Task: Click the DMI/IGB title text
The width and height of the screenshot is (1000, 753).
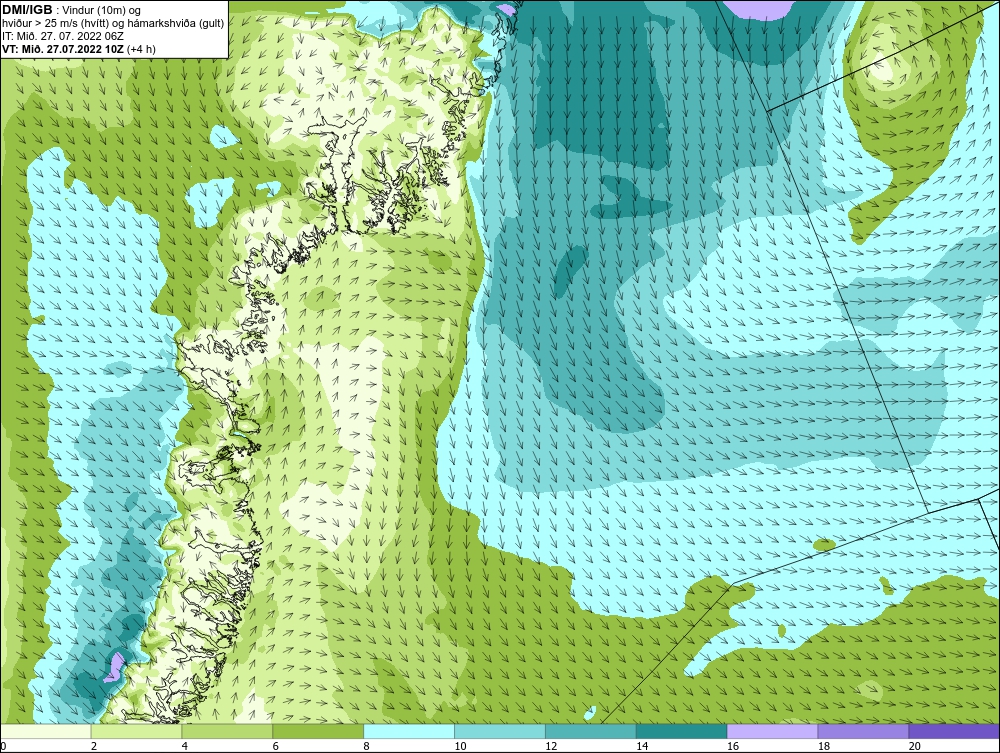Action: (27, 10)
